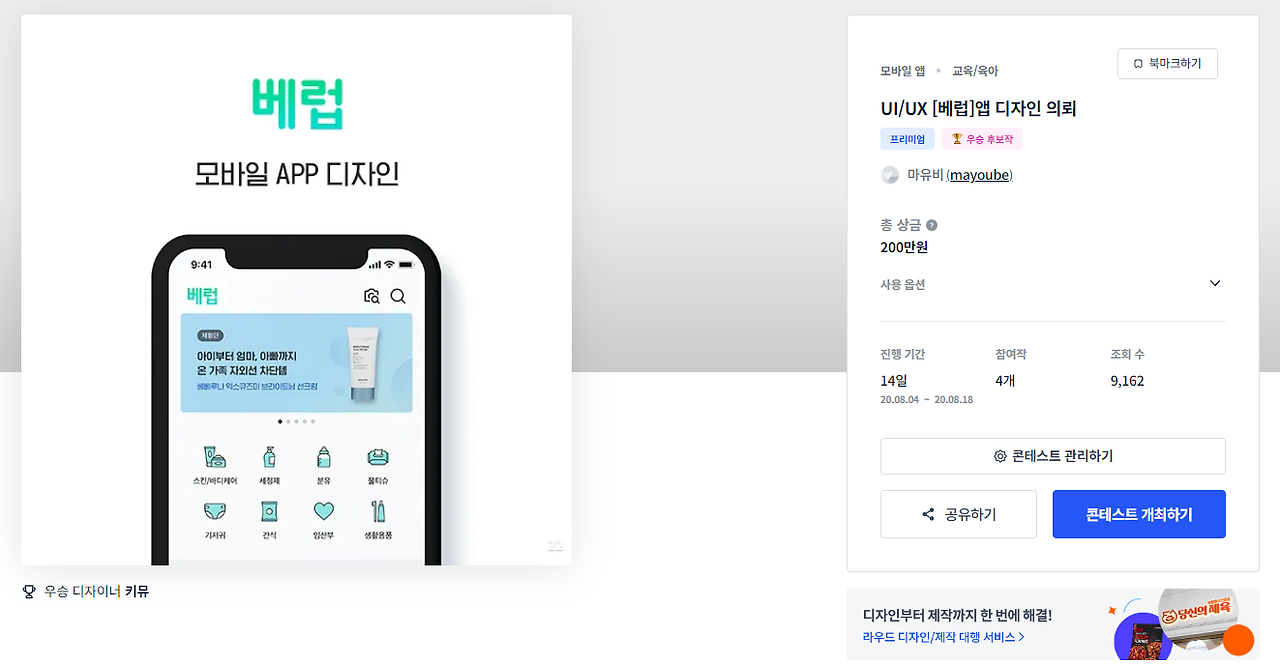Open the 모바일 앱 category breadcrumb
Image resolution: width=1280 pixels, height=665 pixels.
coord(903,71)
